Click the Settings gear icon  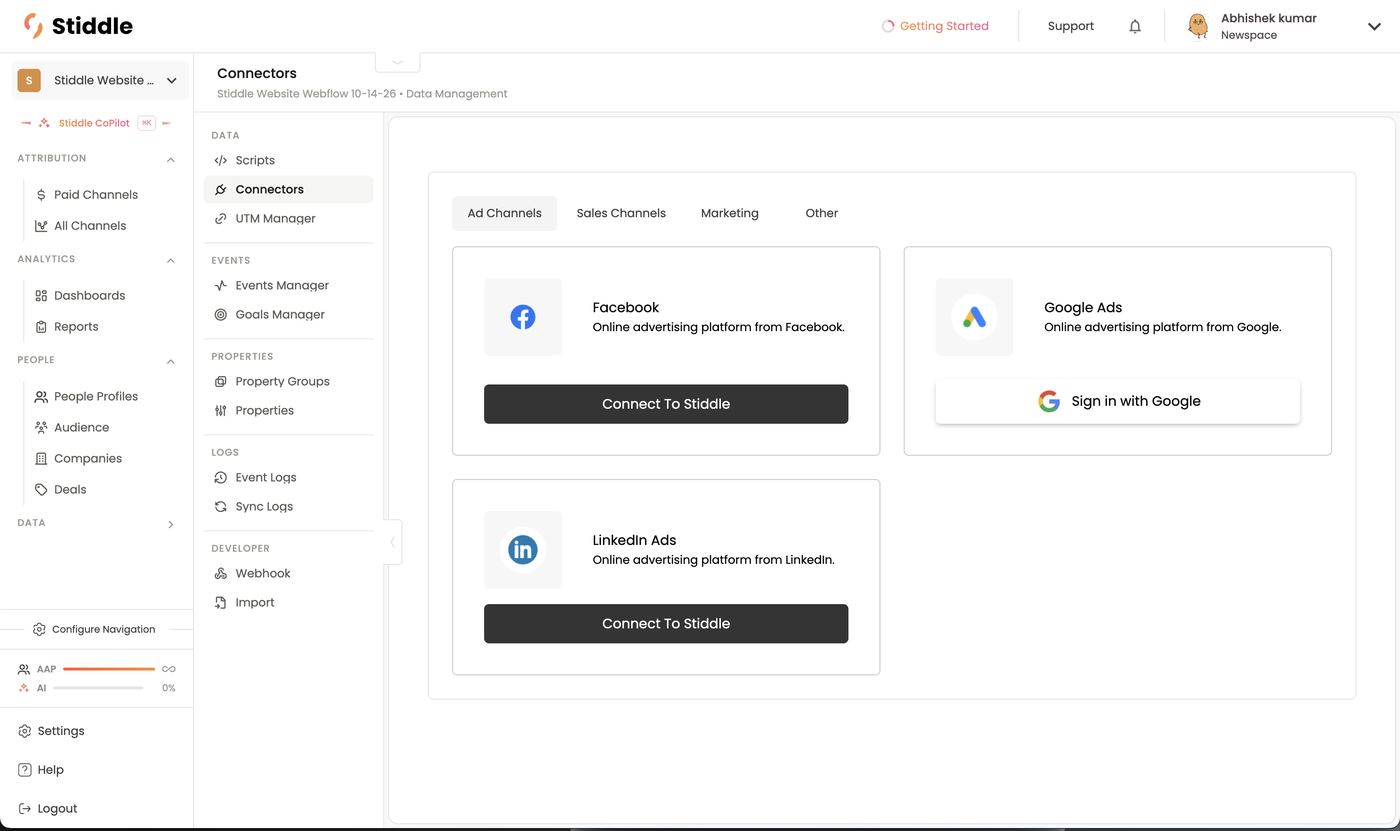[x=25, y=731]
